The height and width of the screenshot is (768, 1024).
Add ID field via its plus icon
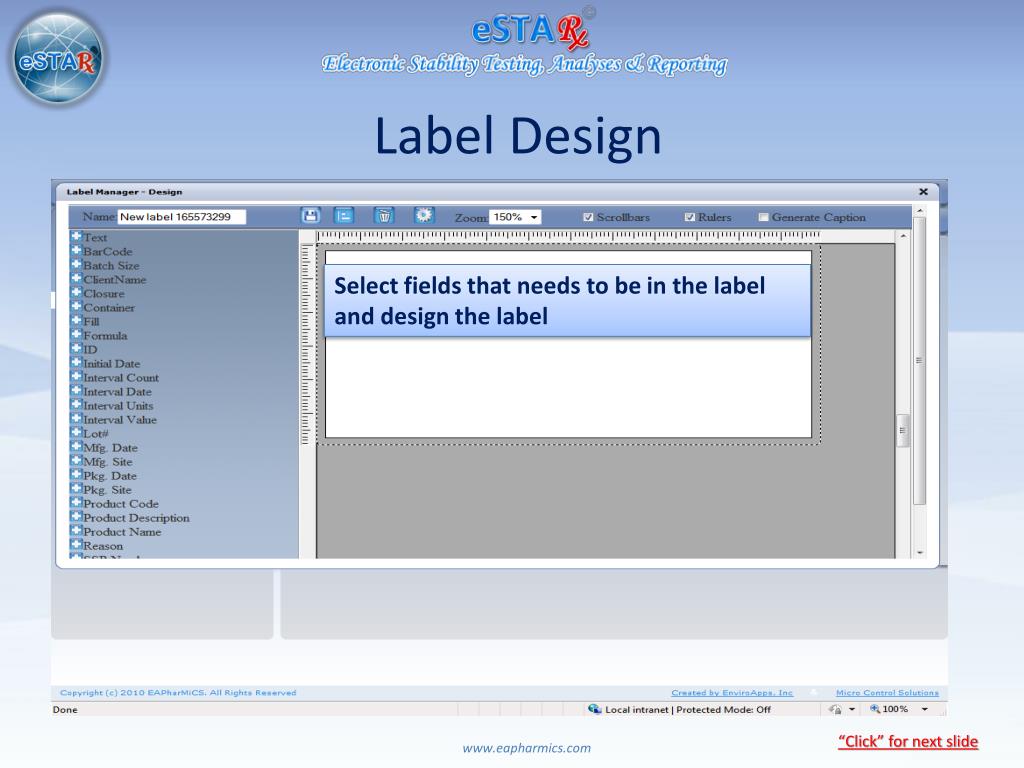tap(76, 349)
